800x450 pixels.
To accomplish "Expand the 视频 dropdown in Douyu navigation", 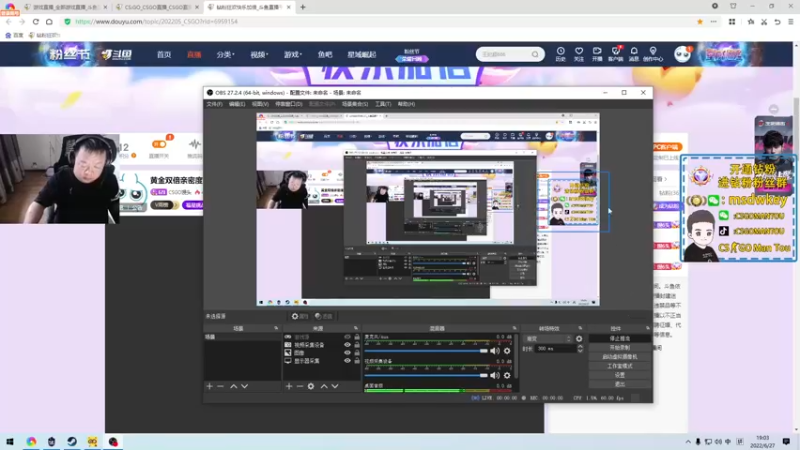I will point(259,55).
